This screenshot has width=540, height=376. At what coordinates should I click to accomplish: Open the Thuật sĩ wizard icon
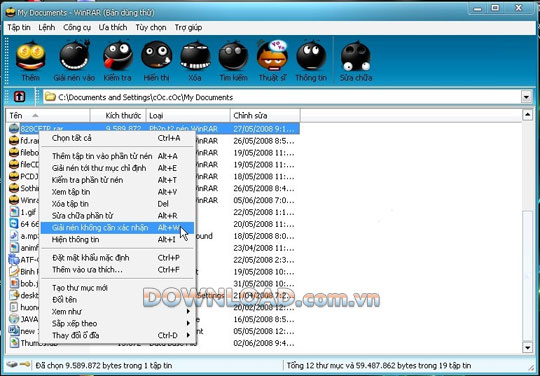pyautogui.click(x=272, y=55)
